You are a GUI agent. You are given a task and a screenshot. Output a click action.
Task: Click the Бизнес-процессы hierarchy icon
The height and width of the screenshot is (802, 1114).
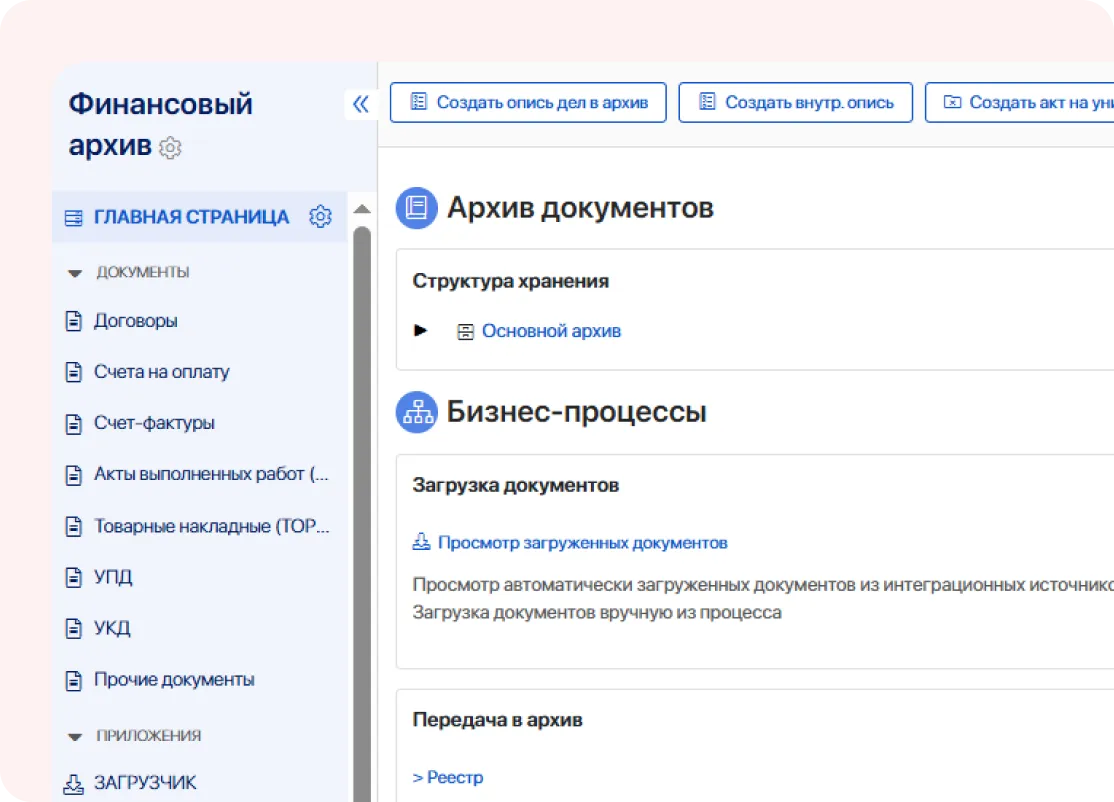tap(416, 410)
